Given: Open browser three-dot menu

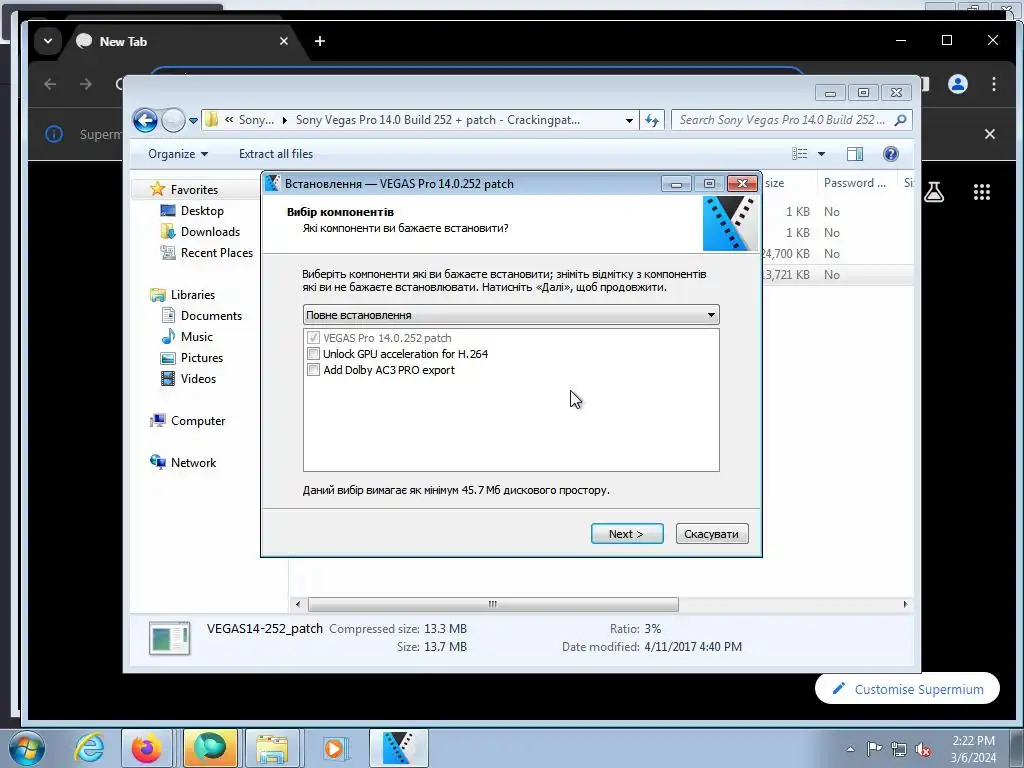Looking at the screenshot, I should 993,84.
